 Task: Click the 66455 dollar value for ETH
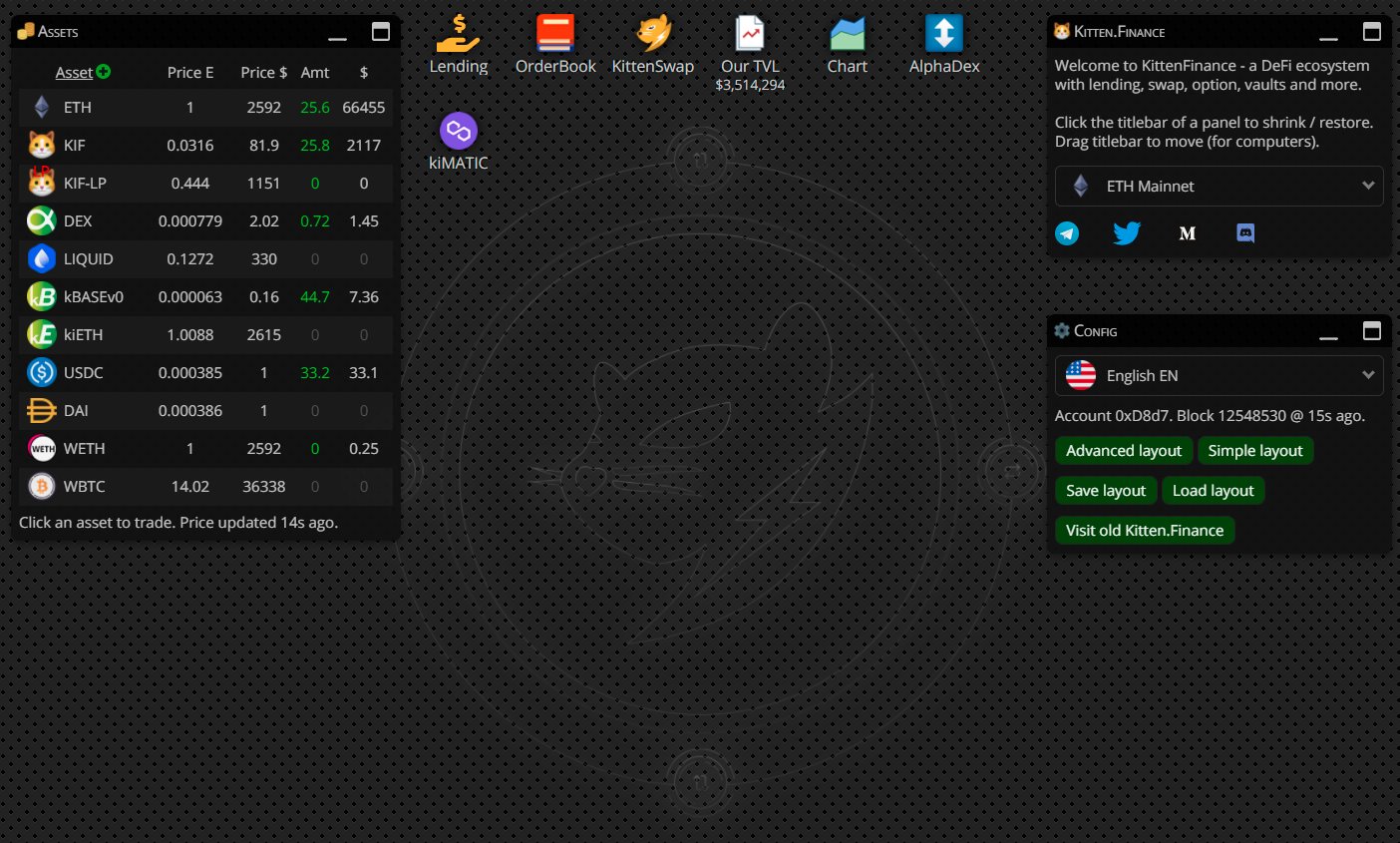coord(364,107)
